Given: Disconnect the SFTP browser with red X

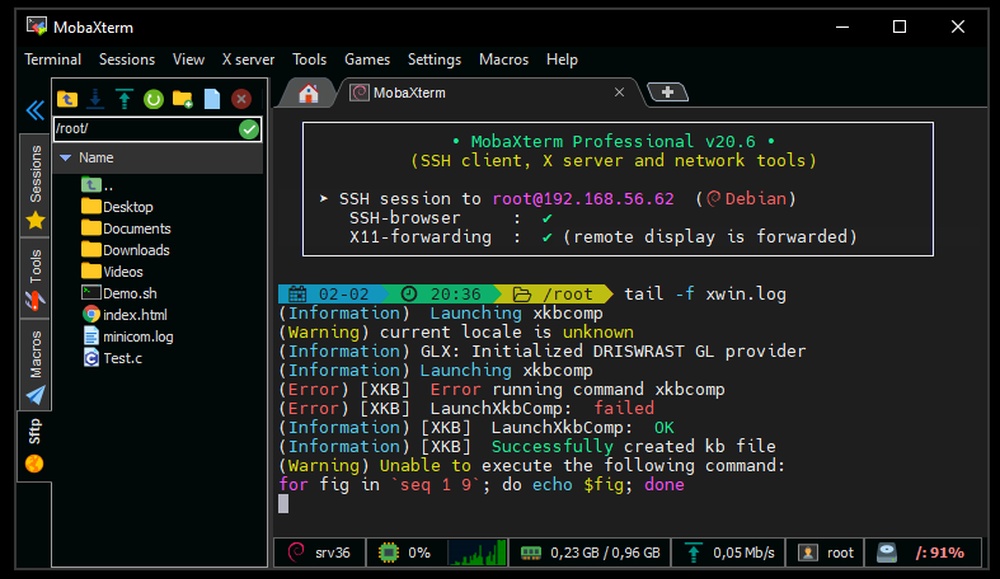Looking at the screenshot, I should point(241,99).
